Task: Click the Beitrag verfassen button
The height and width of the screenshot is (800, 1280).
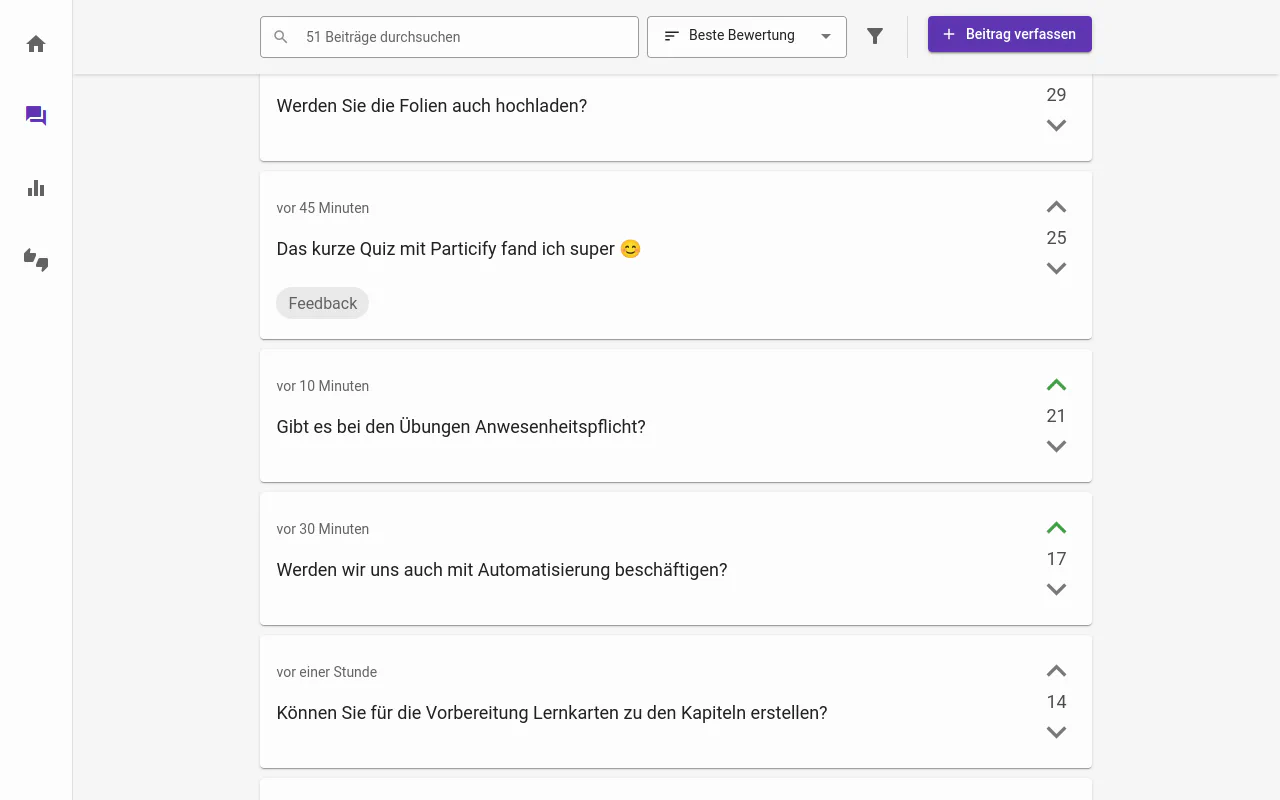Action: pyautogui.click(x=1009, y=34)
